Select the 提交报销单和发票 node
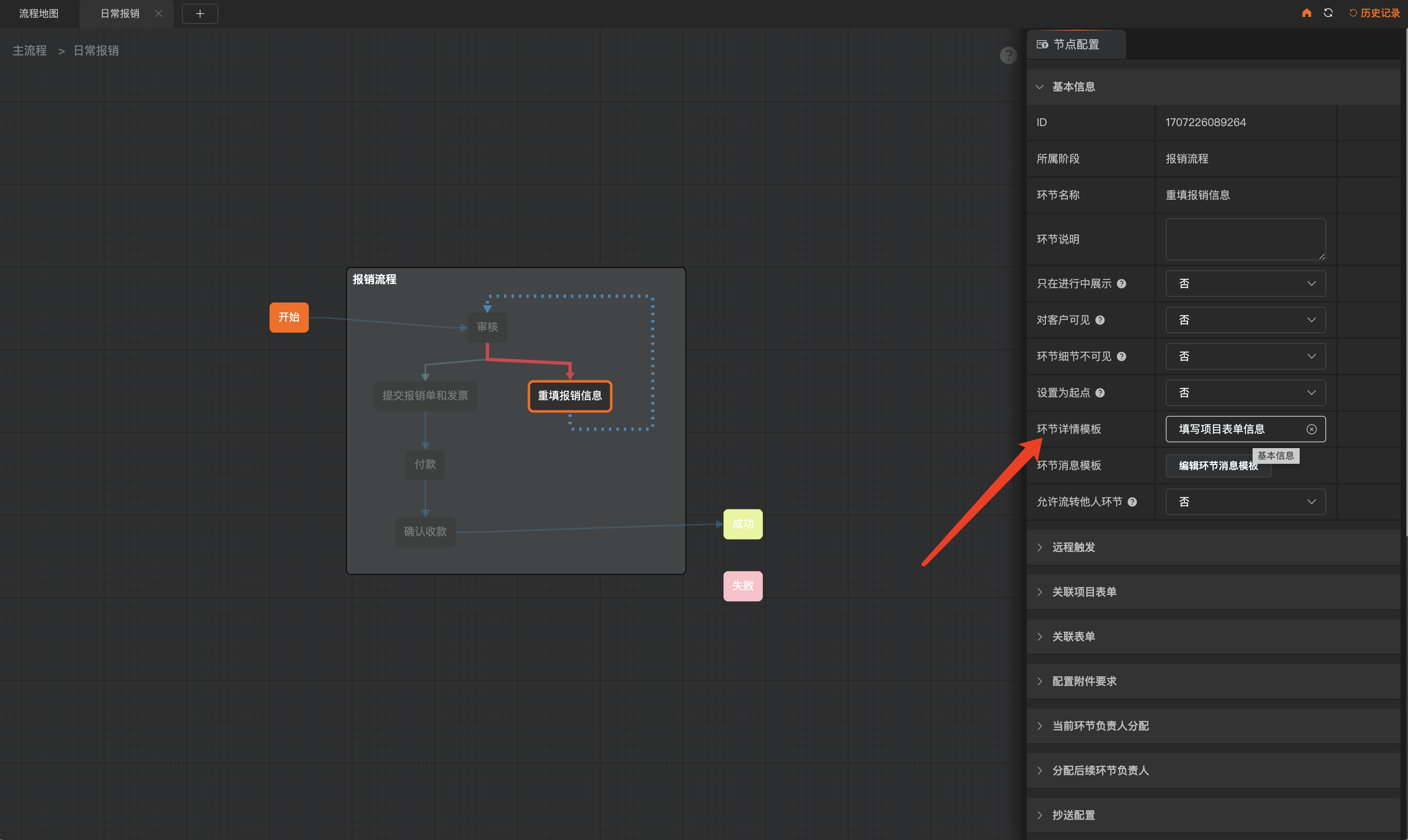 coord(425,395)
